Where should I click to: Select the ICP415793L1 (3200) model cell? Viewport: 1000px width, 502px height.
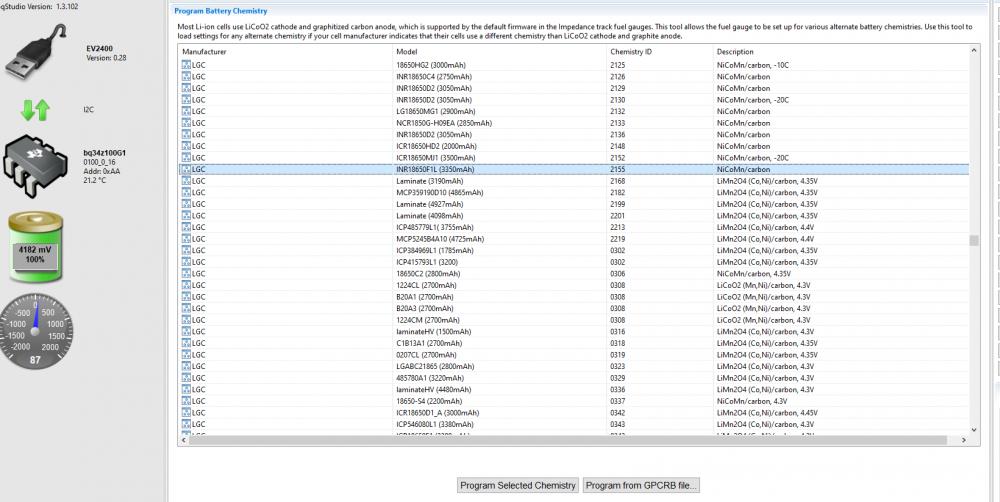pyautogui.click(x=427, y=262)
